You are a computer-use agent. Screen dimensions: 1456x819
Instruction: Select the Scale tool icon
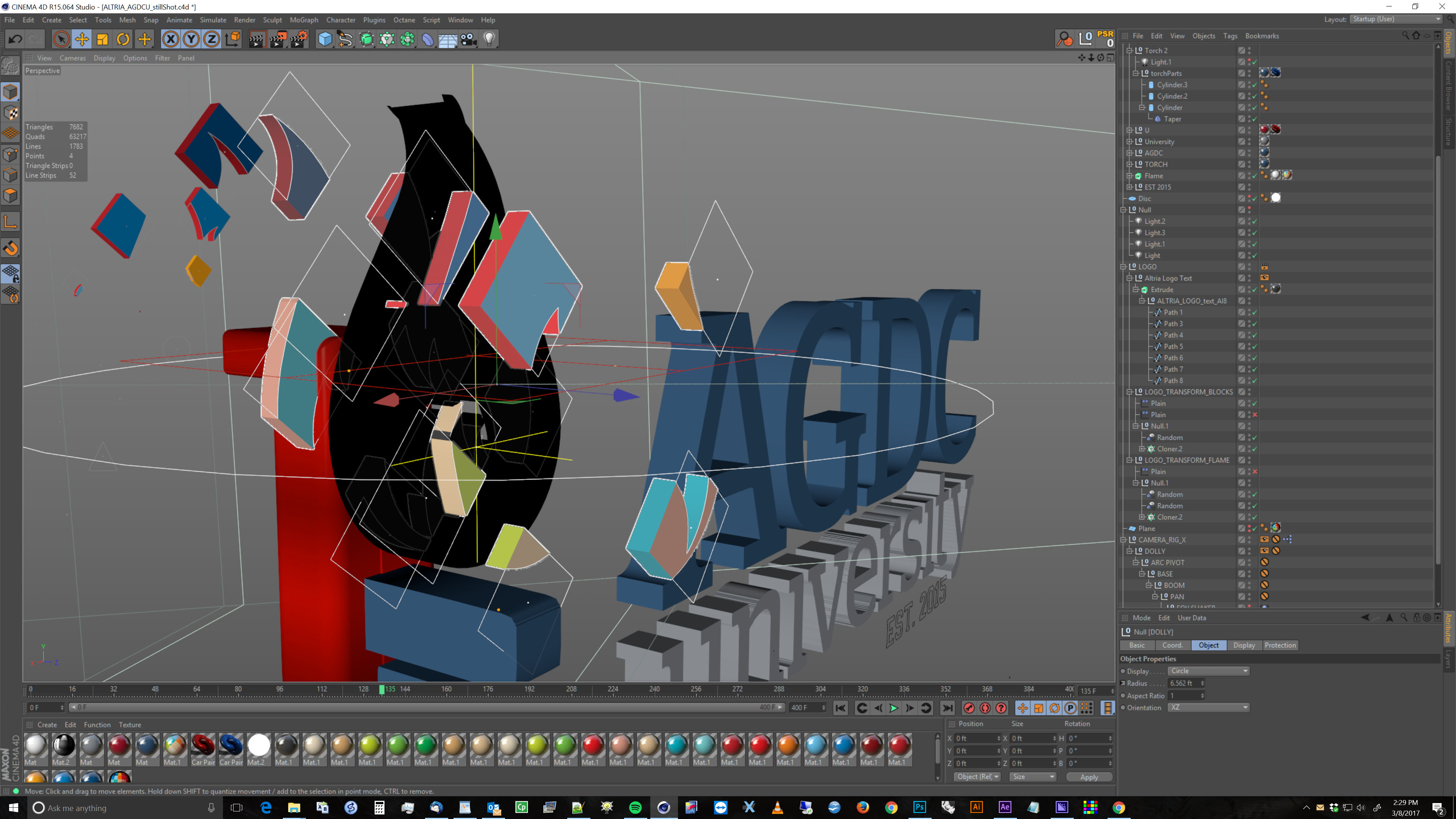pyautogui.click(x=102, y=39)
